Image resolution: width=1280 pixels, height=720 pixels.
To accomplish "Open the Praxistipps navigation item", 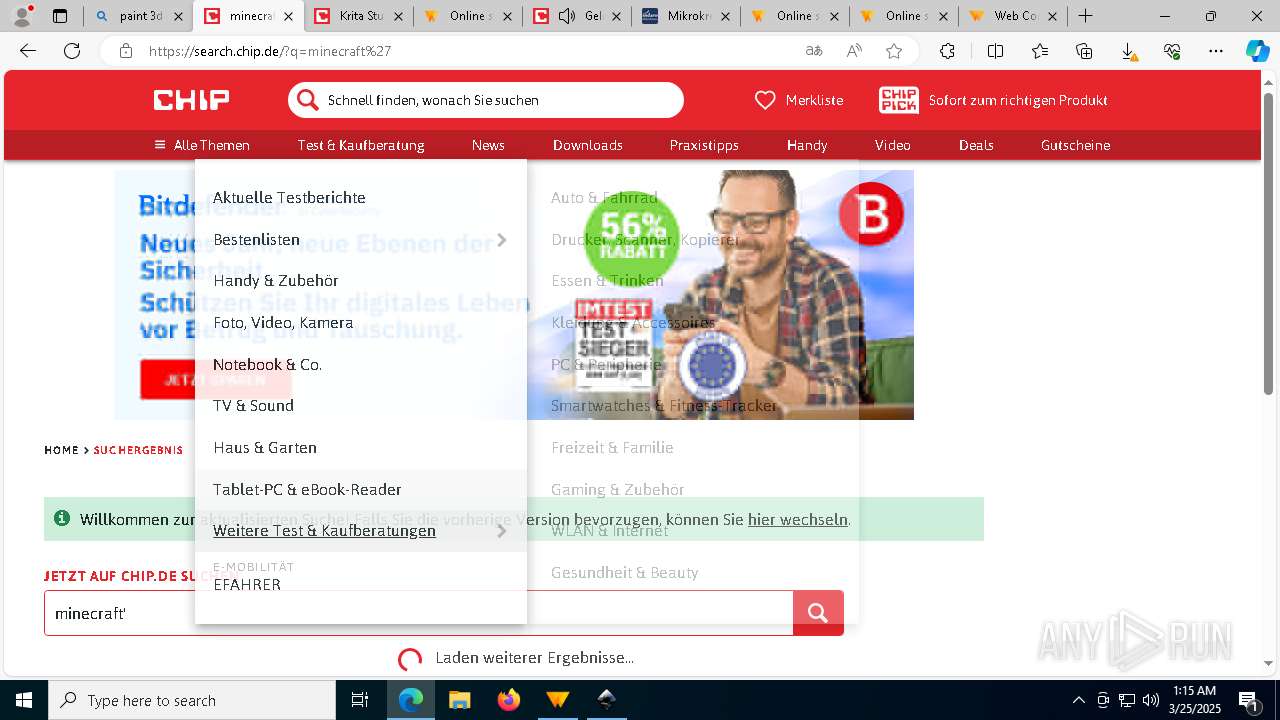I will tap(704, 145).
